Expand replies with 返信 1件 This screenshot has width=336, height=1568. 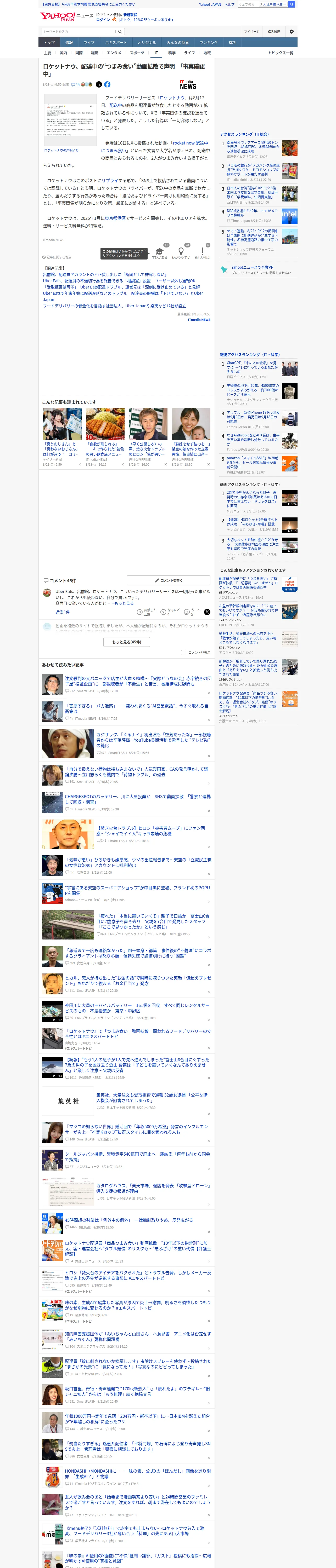[62, 612]
